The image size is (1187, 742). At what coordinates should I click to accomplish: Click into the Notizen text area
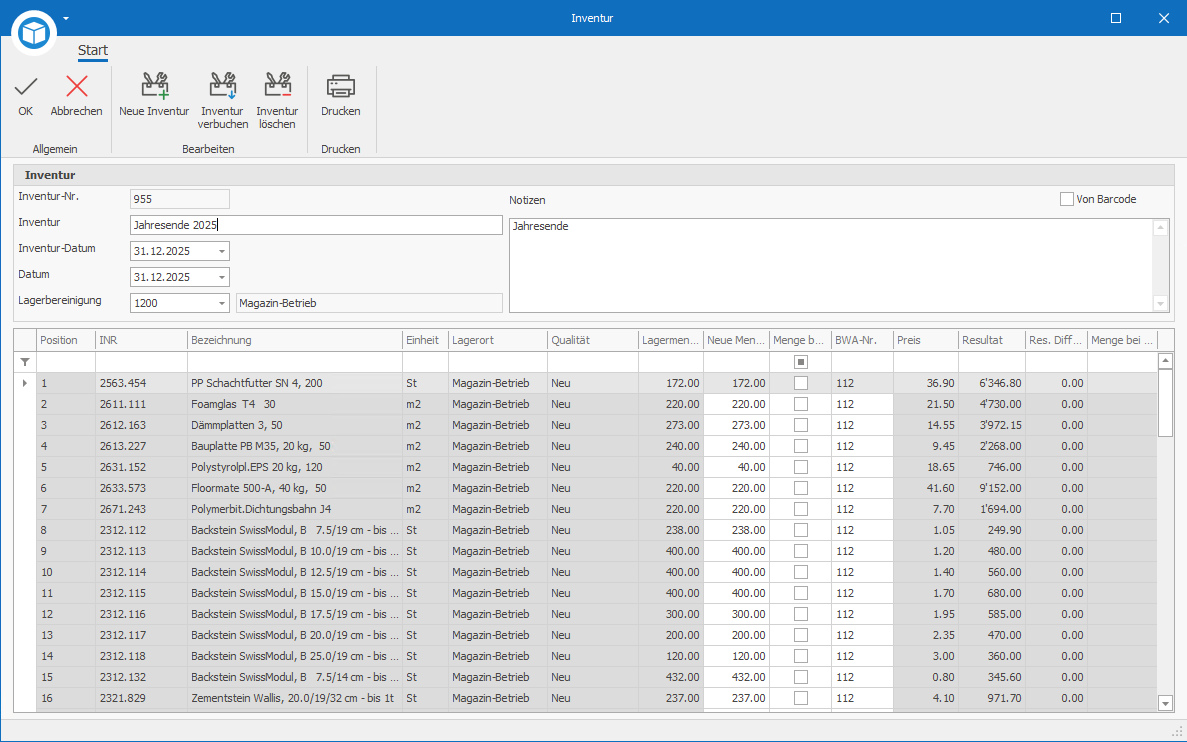tap(831, 265)
